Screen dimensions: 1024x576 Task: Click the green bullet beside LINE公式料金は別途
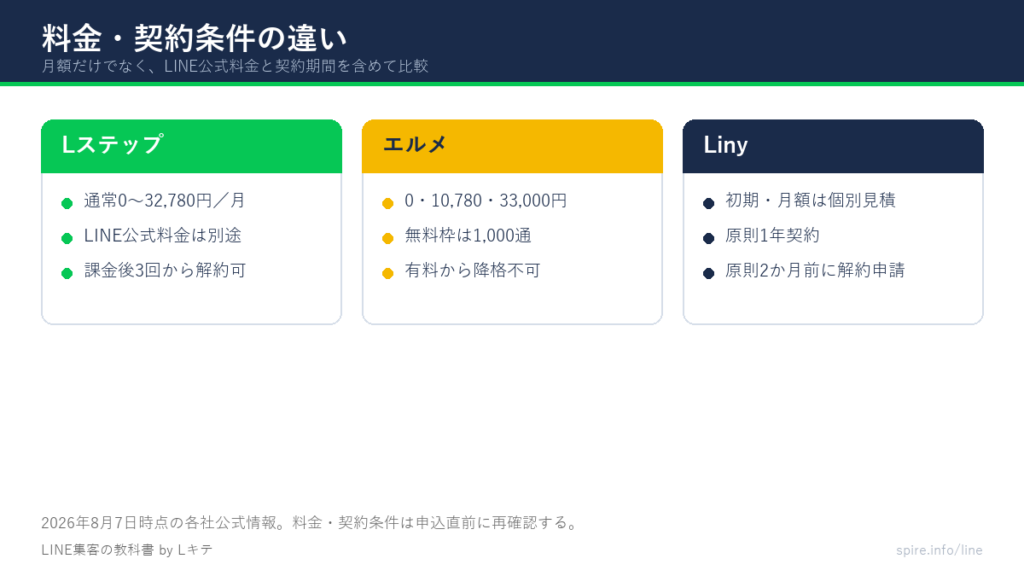[x=67, y=238]
